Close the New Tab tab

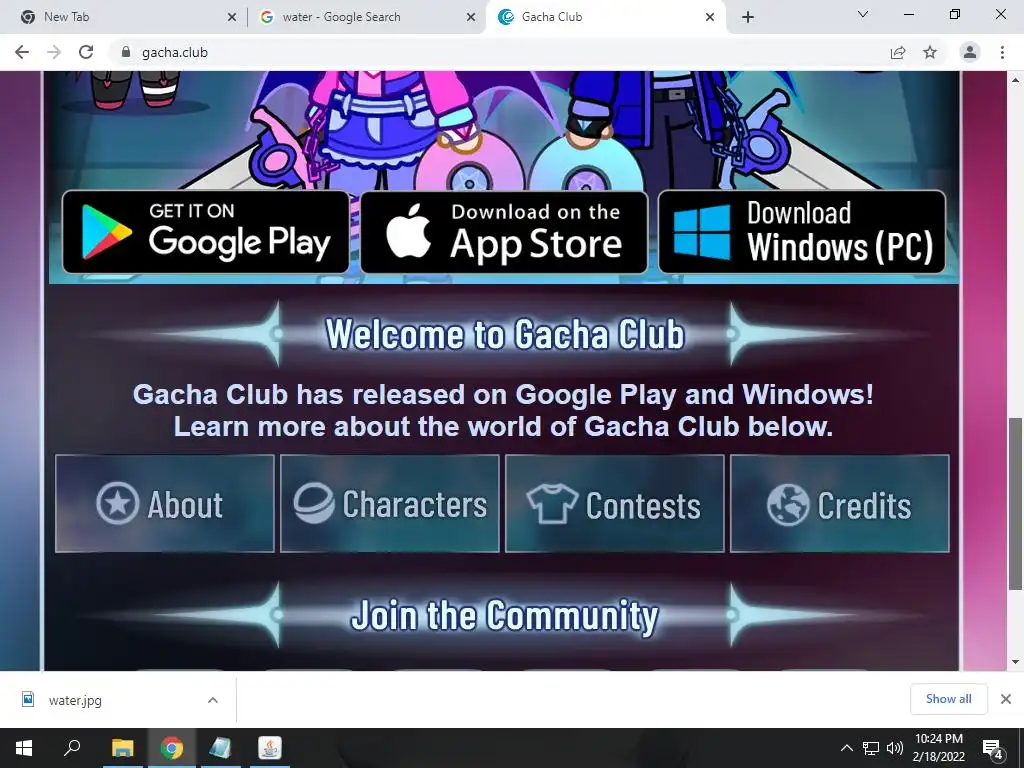pos(232,17)
